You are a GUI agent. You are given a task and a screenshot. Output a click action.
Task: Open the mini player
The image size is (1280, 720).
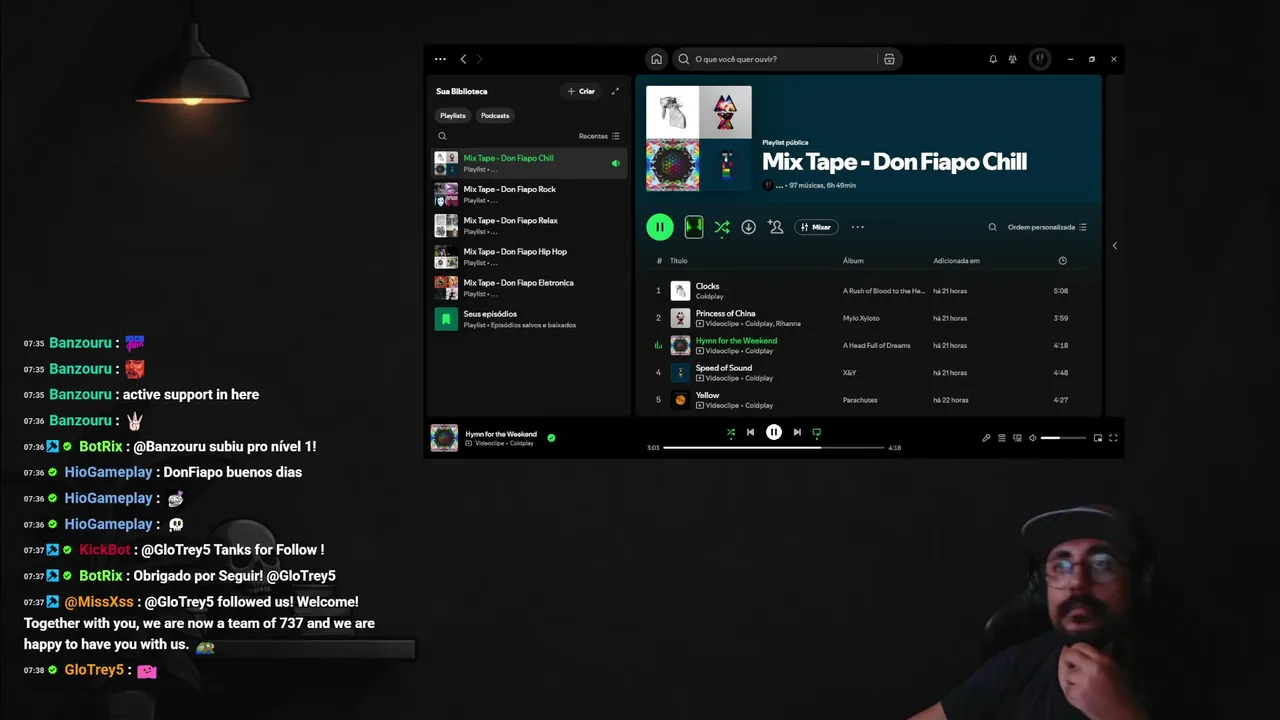tap(1098, 438)
